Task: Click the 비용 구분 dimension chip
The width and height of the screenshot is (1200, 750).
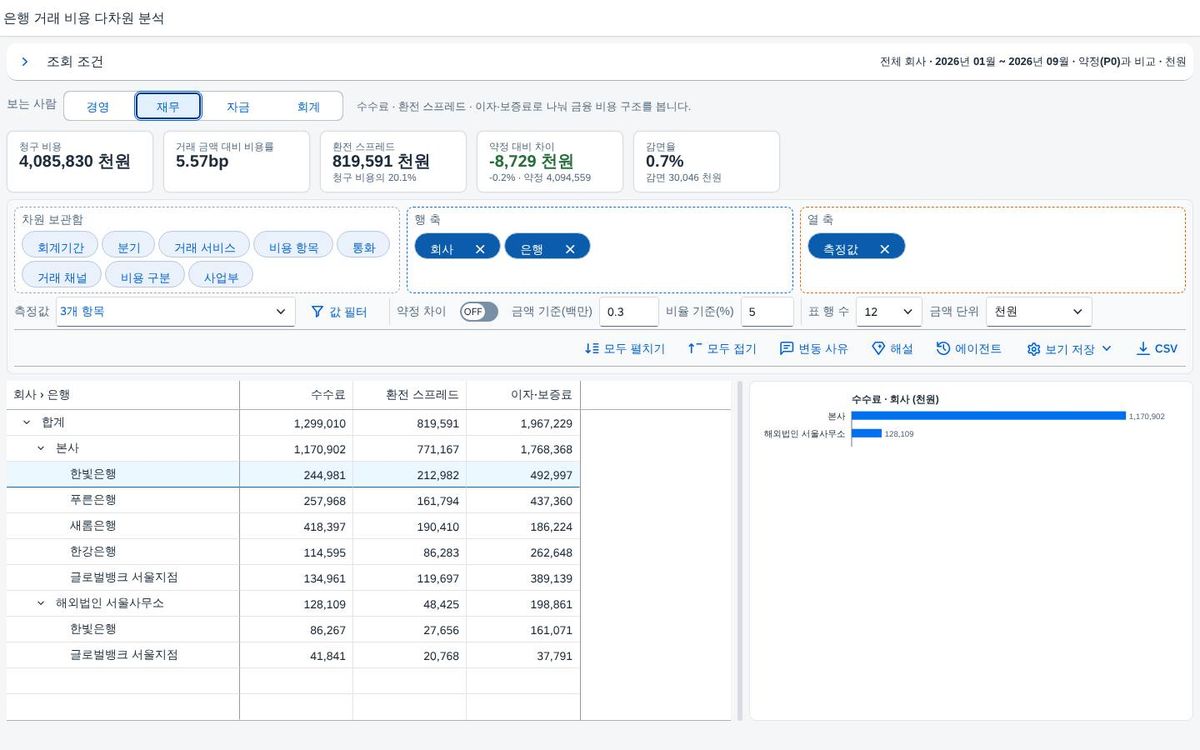Action: (x=146, y=277)
